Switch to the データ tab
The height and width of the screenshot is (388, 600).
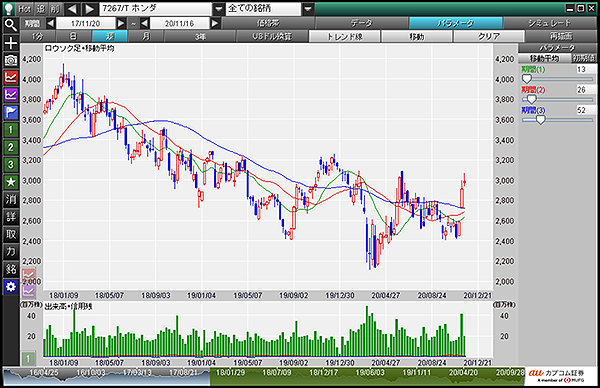[x=362, y=24]
